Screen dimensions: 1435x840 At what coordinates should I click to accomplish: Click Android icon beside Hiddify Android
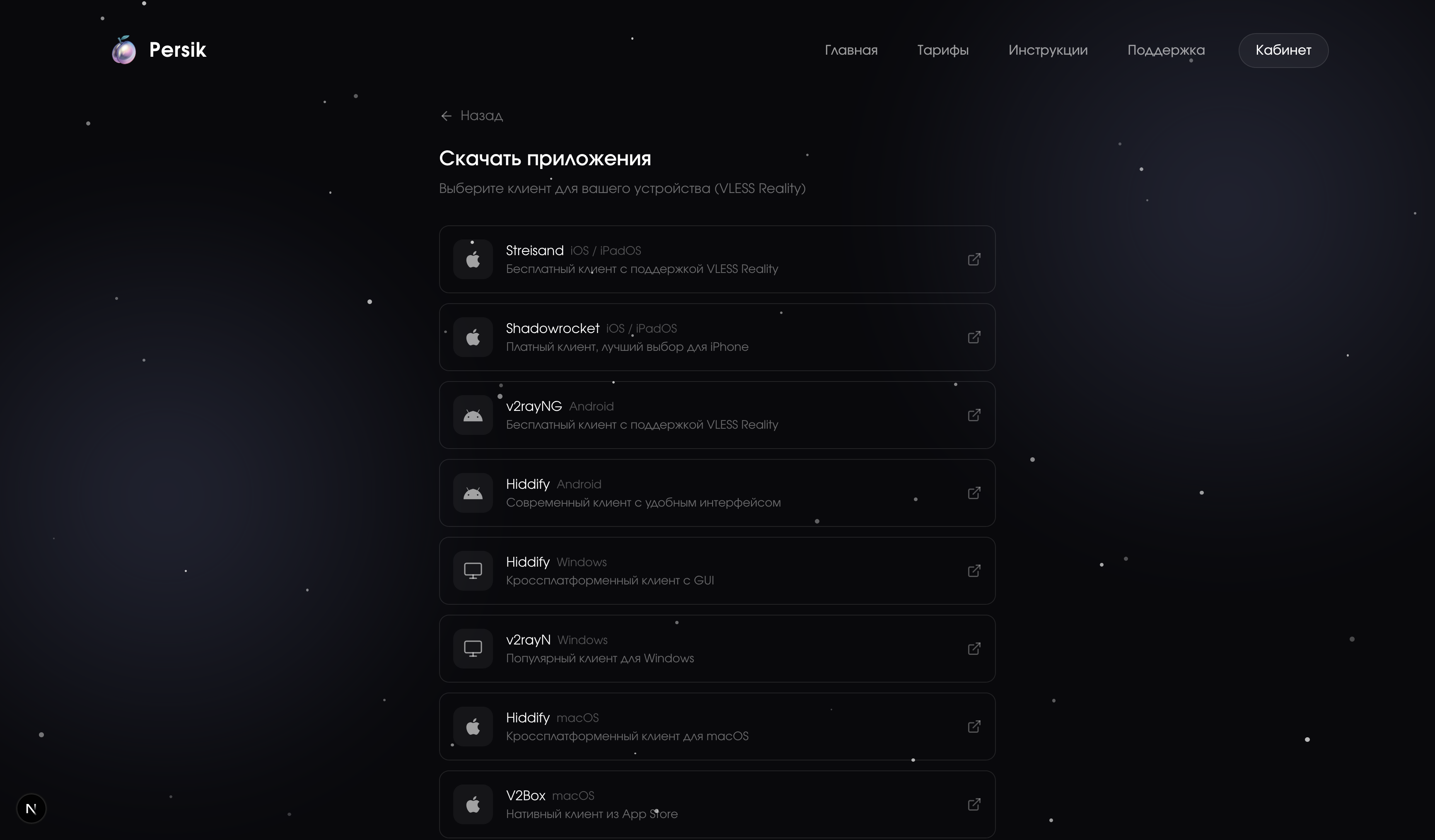tap(473, 493)
